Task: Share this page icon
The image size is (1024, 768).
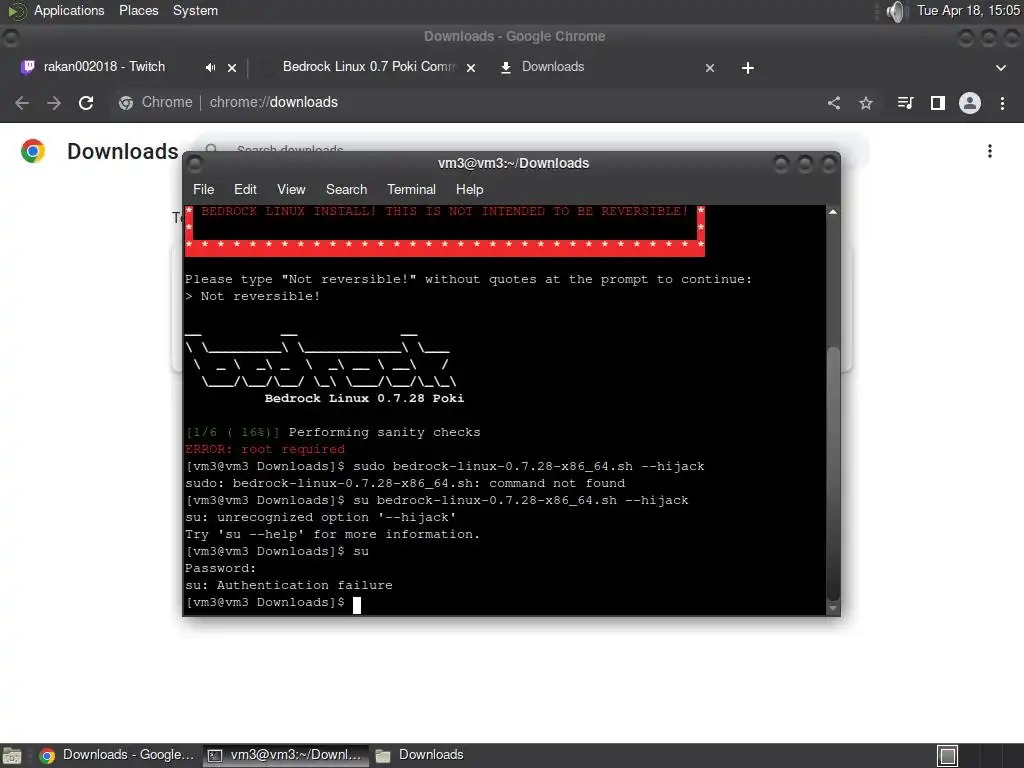Action: (x=834, y=103)
